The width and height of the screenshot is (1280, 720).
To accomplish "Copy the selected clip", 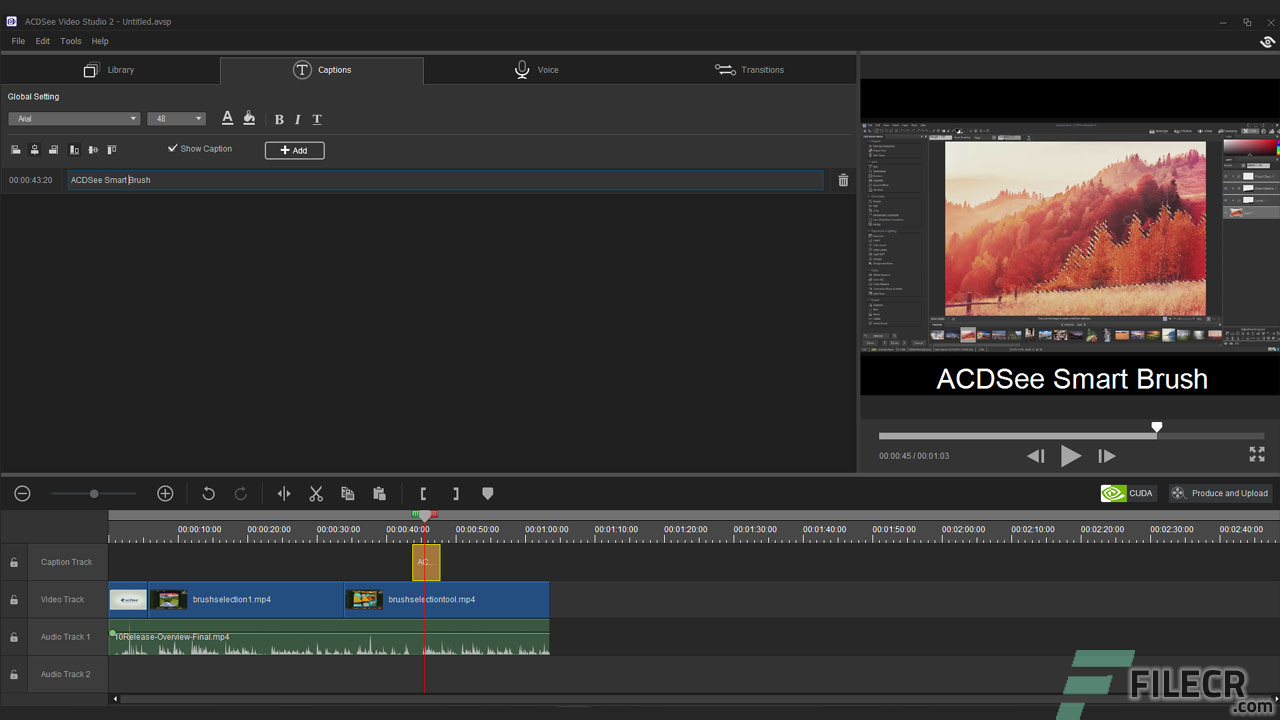I will pos(348,493).
